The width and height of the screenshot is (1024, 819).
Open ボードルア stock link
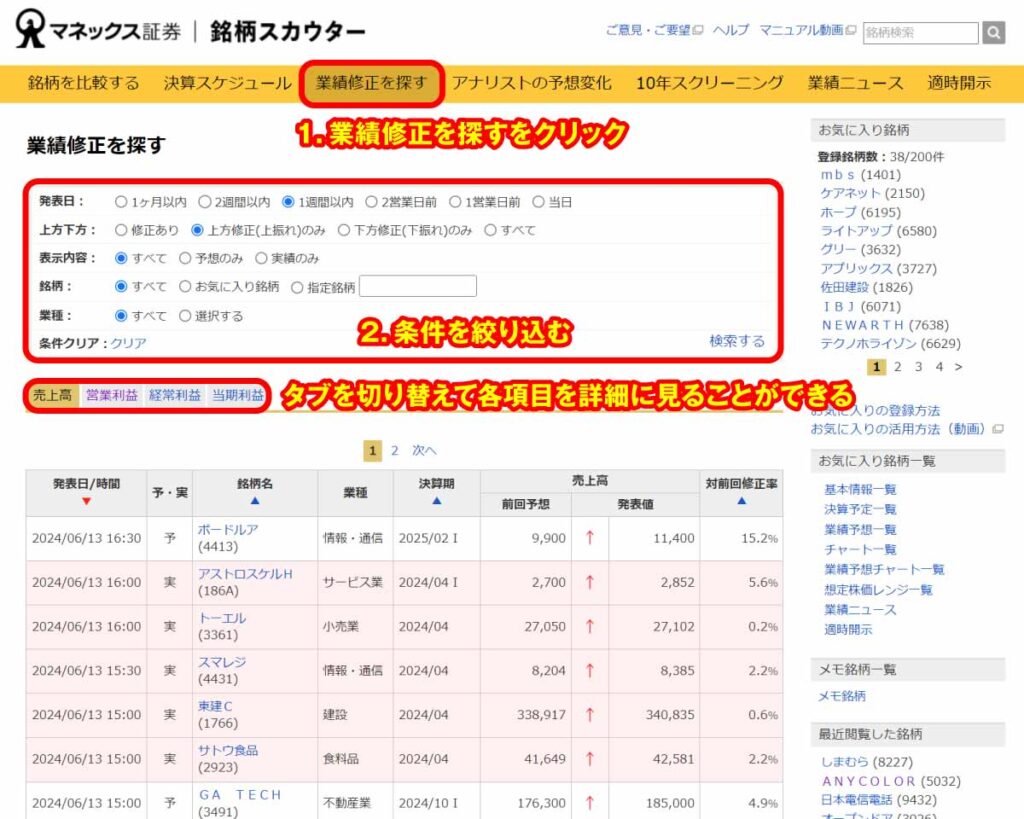(228, 530)
